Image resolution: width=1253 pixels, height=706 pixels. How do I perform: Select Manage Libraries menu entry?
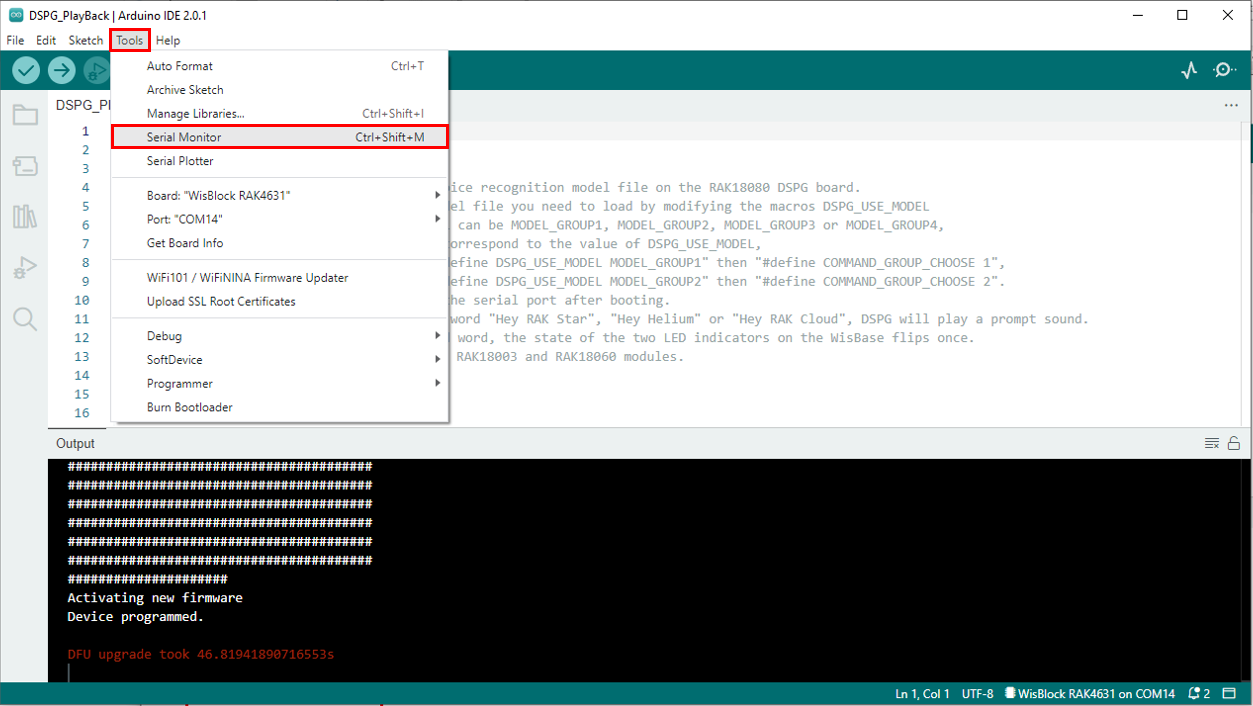(x=280, y=114)
